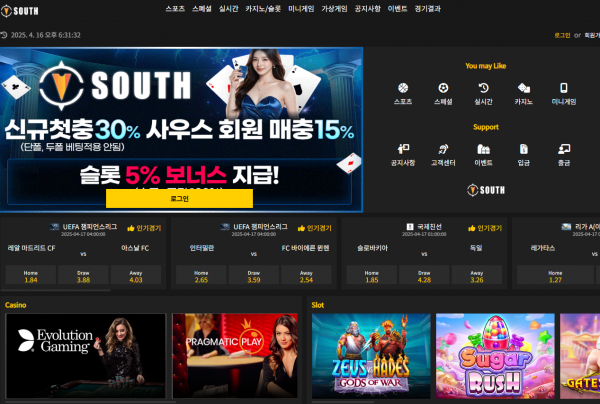Open 이벤트 gift icon under Support
600x404 pixels.
point(483,149)
